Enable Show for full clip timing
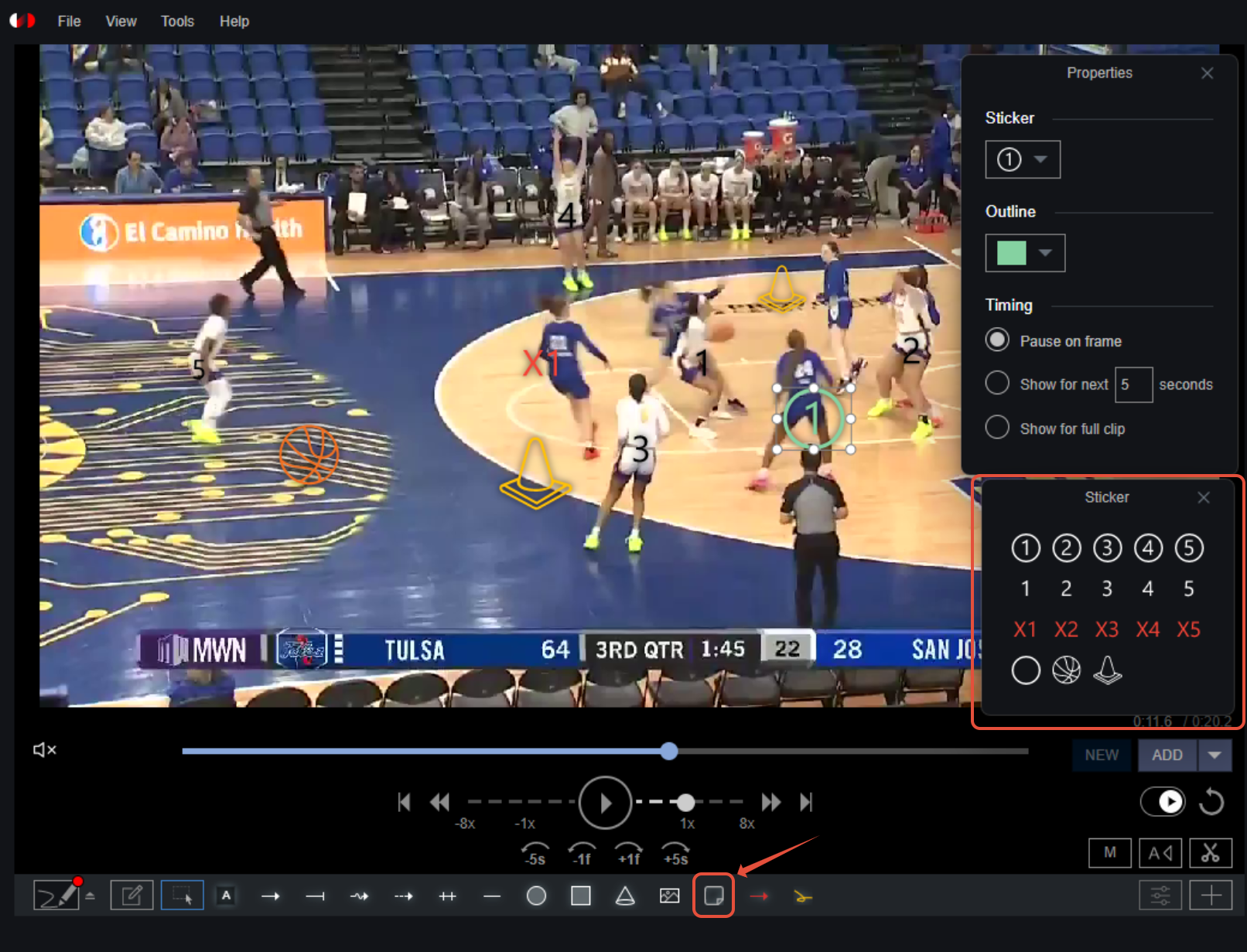The width and height of the screenshot is (1247, 952). tap(997, 428)
